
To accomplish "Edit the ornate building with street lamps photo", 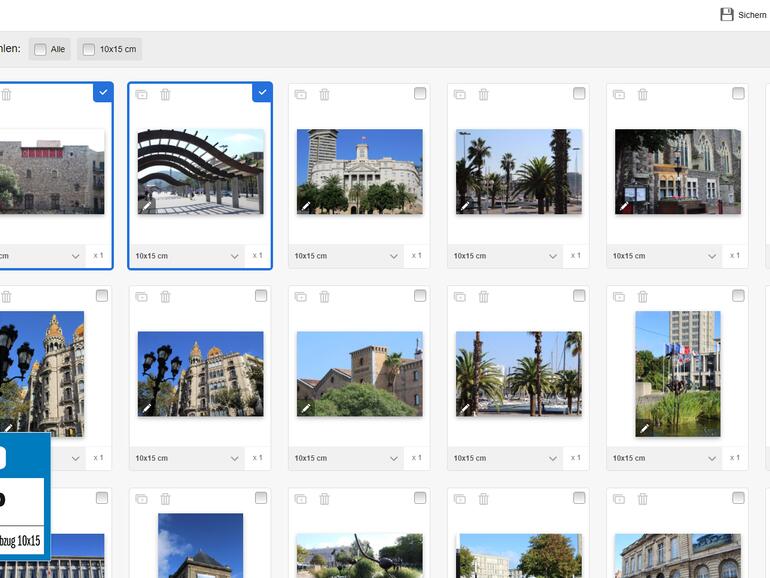I will click(x=147, y=408).
